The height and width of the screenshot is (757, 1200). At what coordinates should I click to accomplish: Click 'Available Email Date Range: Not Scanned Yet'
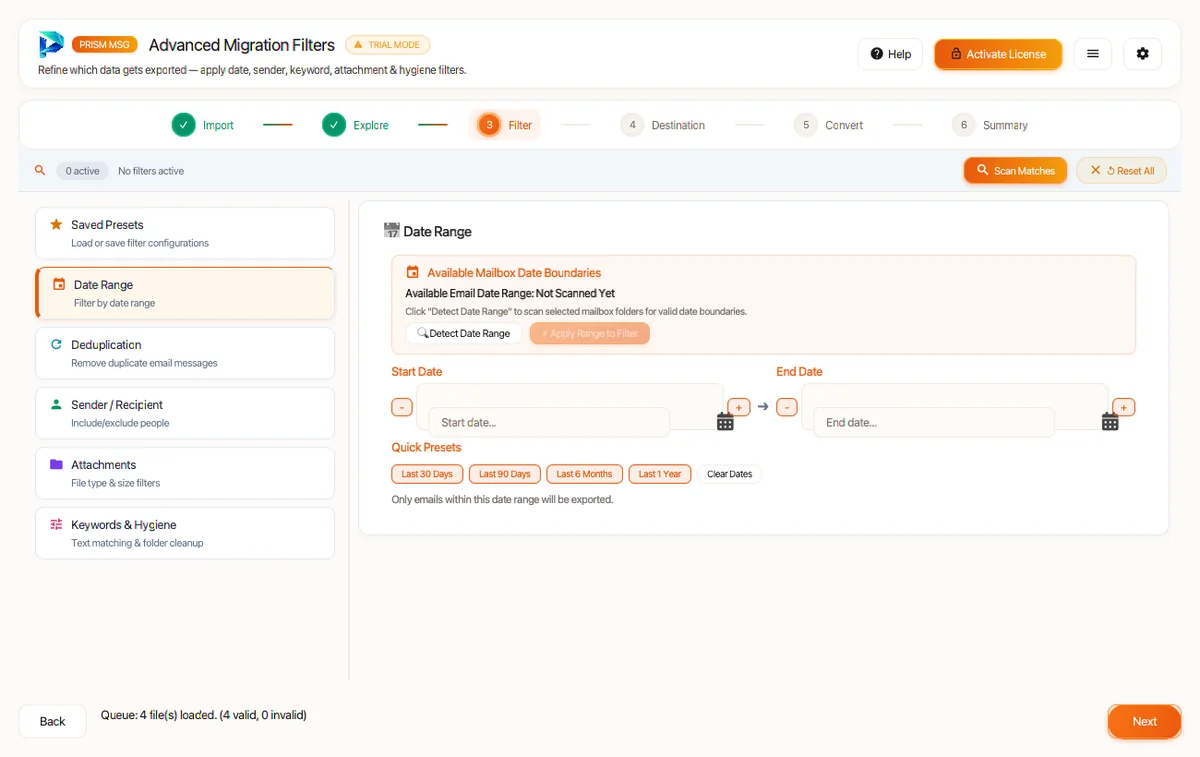(510, 293)
